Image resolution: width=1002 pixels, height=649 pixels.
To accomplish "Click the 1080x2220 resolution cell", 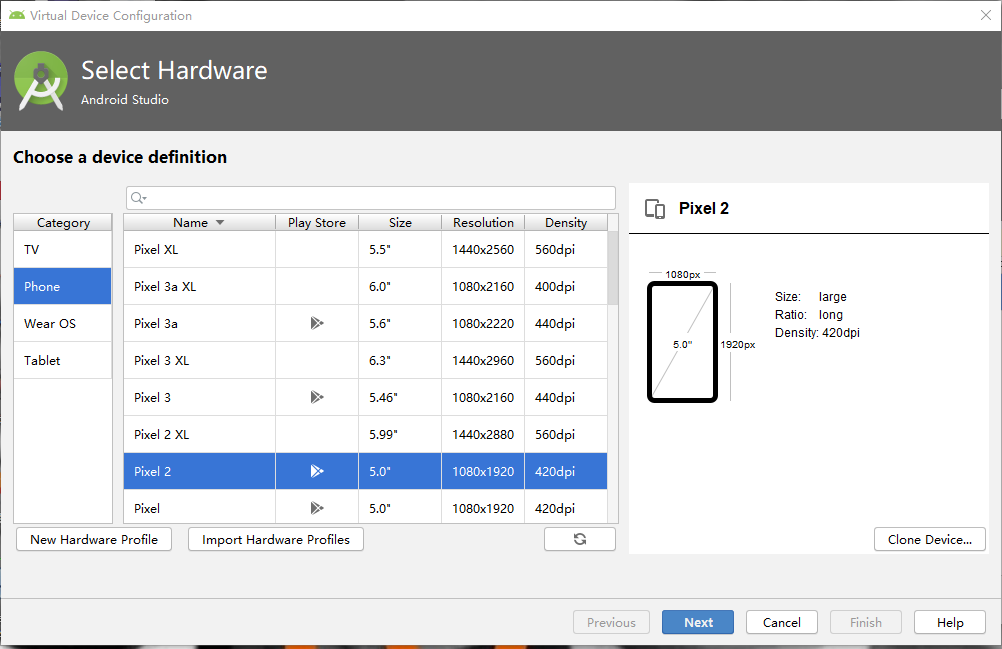I will 483,324.
